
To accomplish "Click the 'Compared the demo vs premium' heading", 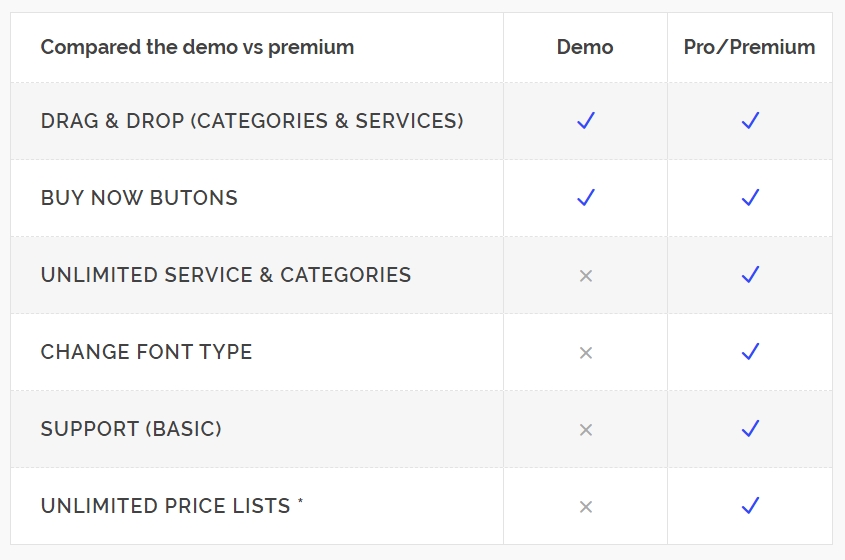I will (197, 47).
